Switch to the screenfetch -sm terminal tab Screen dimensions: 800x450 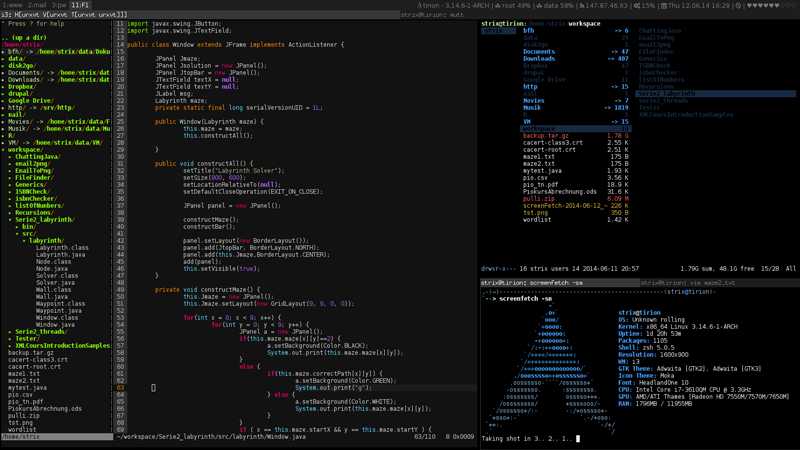pyautogui.click(x=560, y=283)
